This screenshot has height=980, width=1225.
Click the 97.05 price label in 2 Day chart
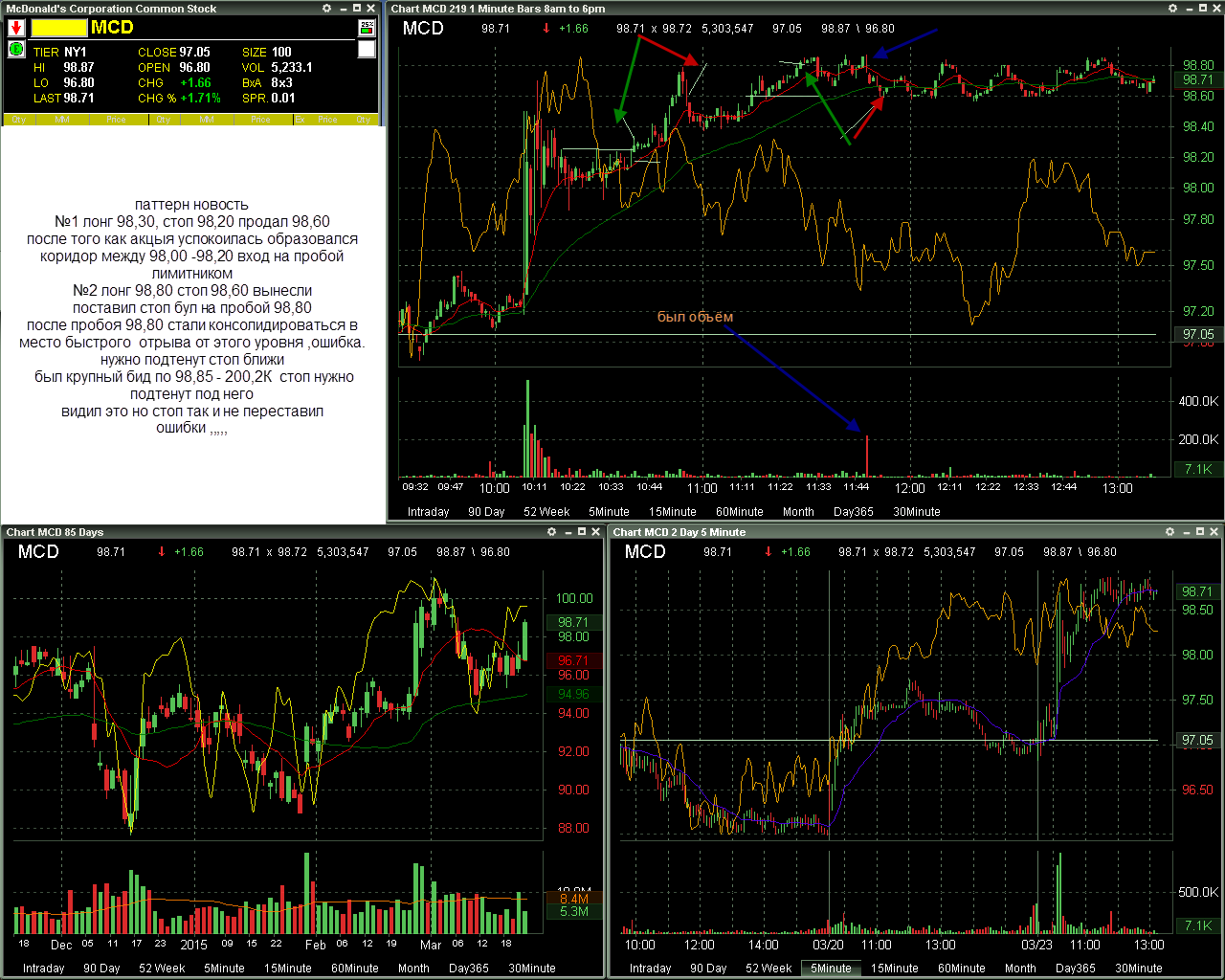1197,740
